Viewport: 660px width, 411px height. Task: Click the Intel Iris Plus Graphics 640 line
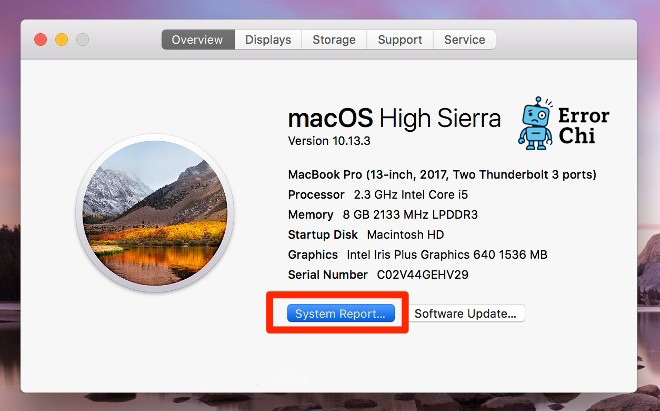417,254
